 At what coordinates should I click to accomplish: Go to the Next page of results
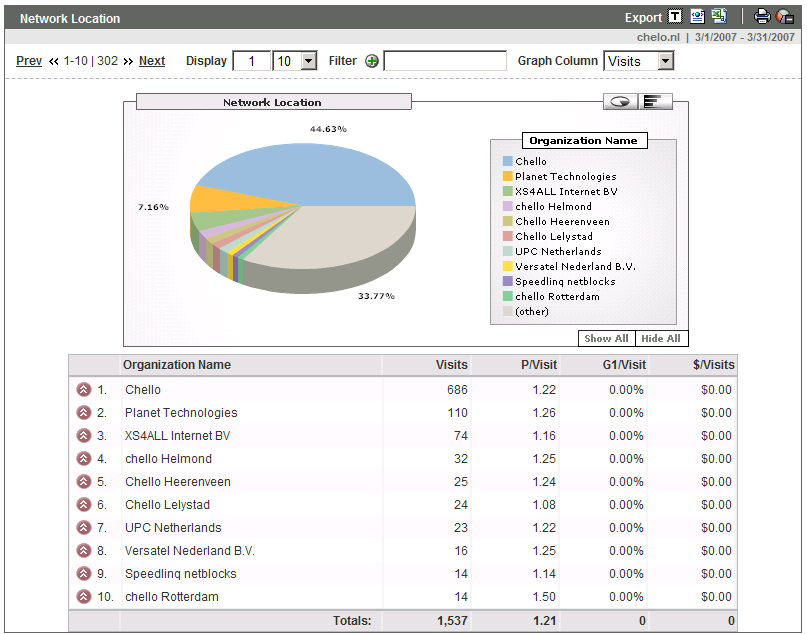(x=152, y=61)
